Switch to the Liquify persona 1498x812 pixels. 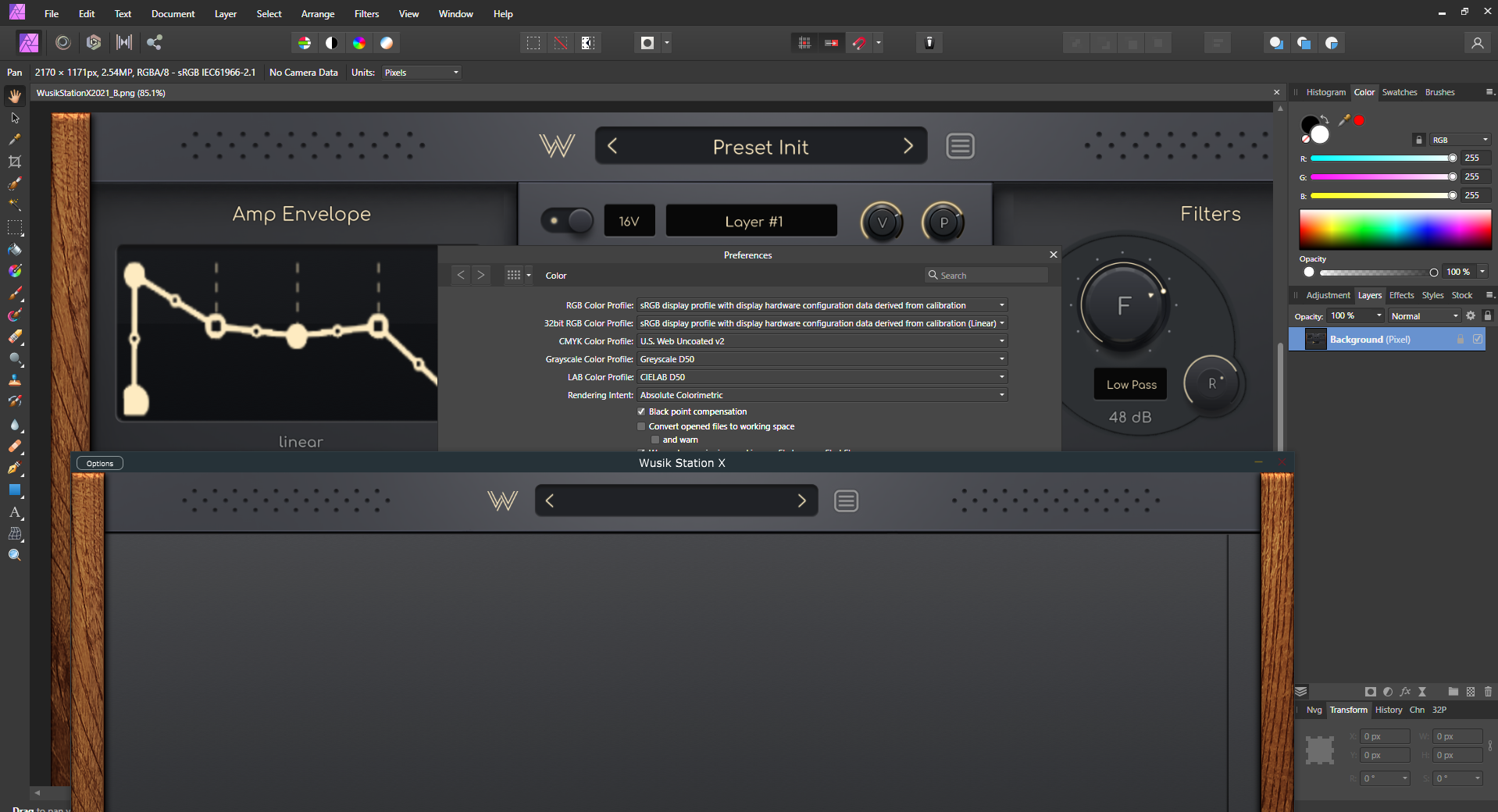(x=63, y=42)
